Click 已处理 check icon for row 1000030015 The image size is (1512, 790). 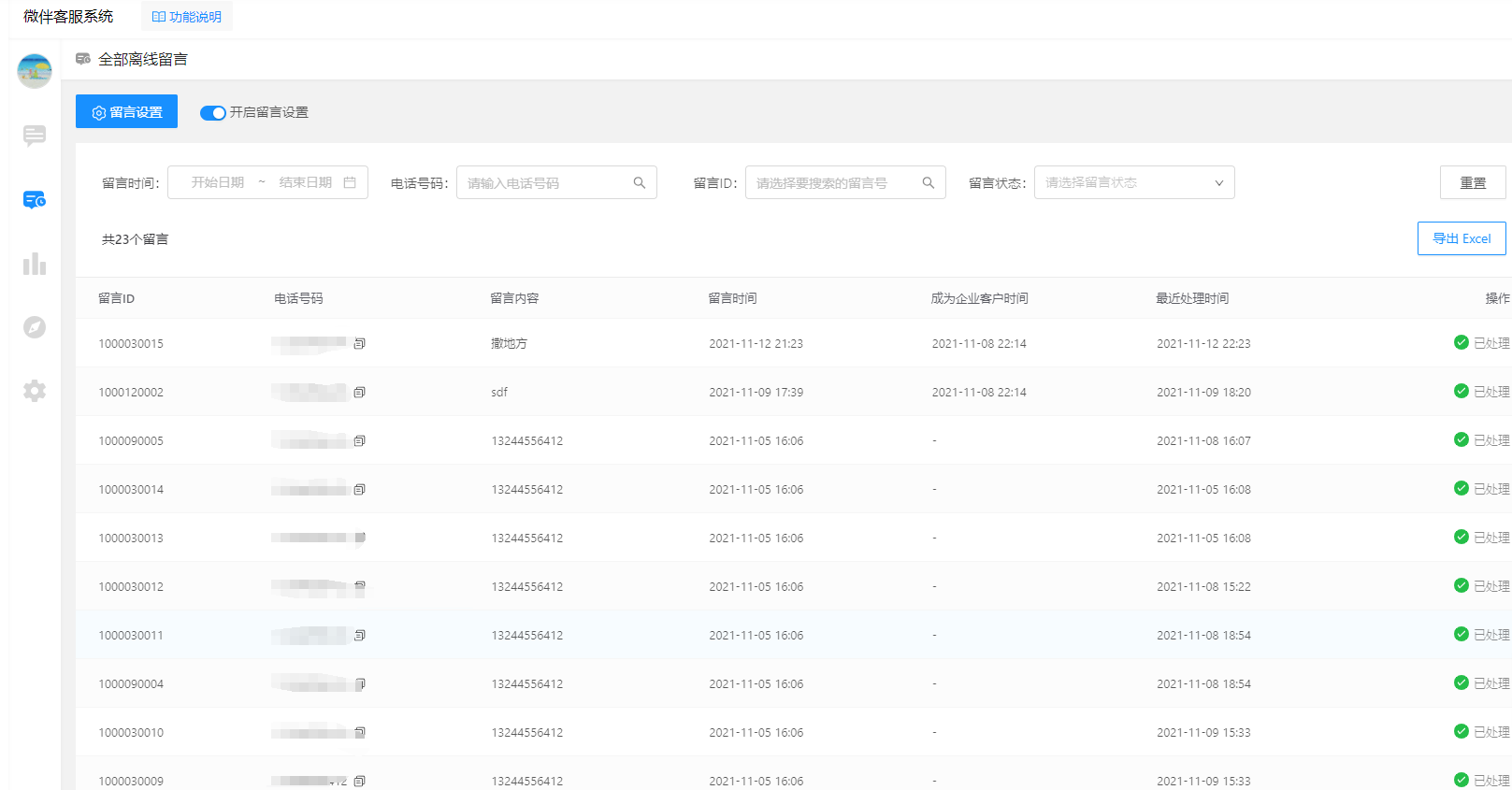coord(1462,342)
